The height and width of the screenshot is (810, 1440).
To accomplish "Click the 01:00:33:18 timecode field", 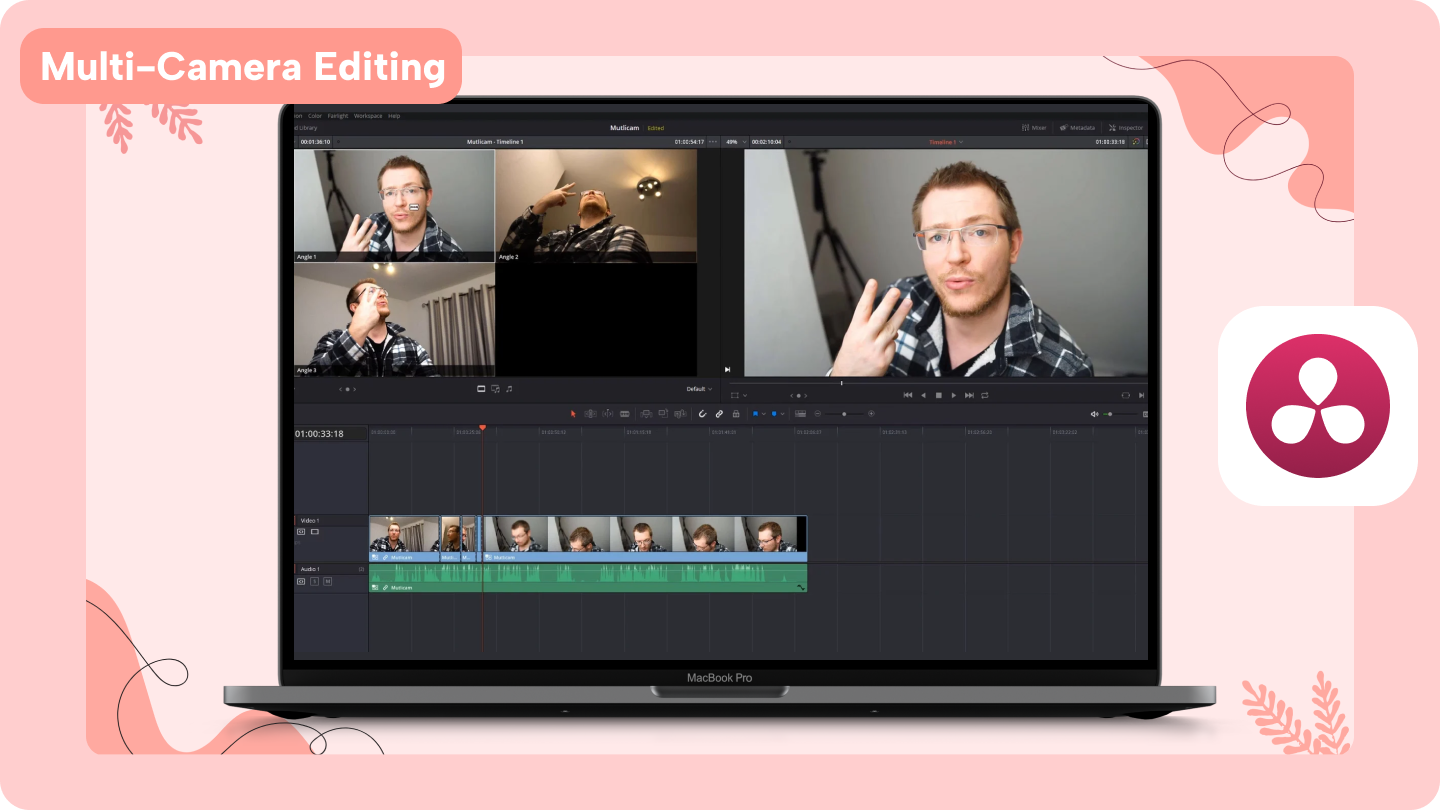I will 319,434.
